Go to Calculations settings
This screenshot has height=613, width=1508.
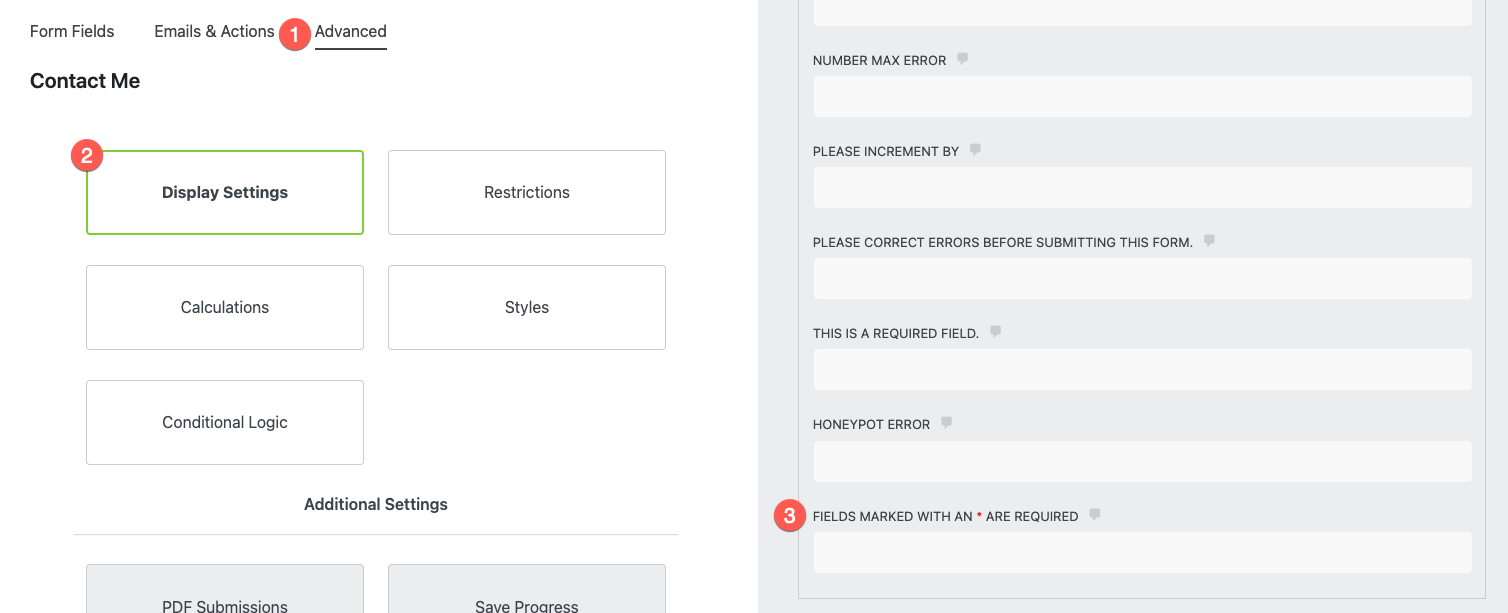[x=225, y=308]
